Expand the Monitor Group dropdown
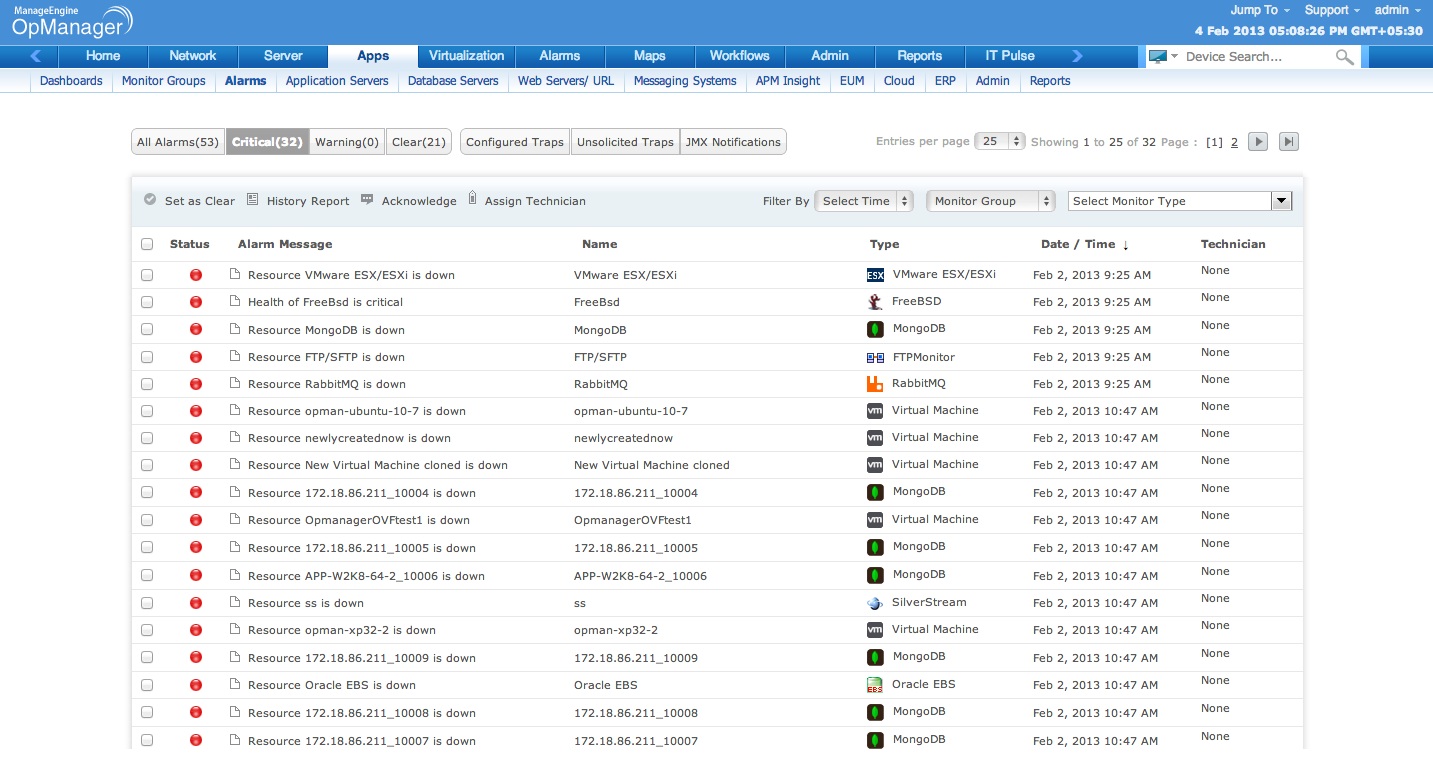This screenshot has width=1433, height=765. [991, 201]
